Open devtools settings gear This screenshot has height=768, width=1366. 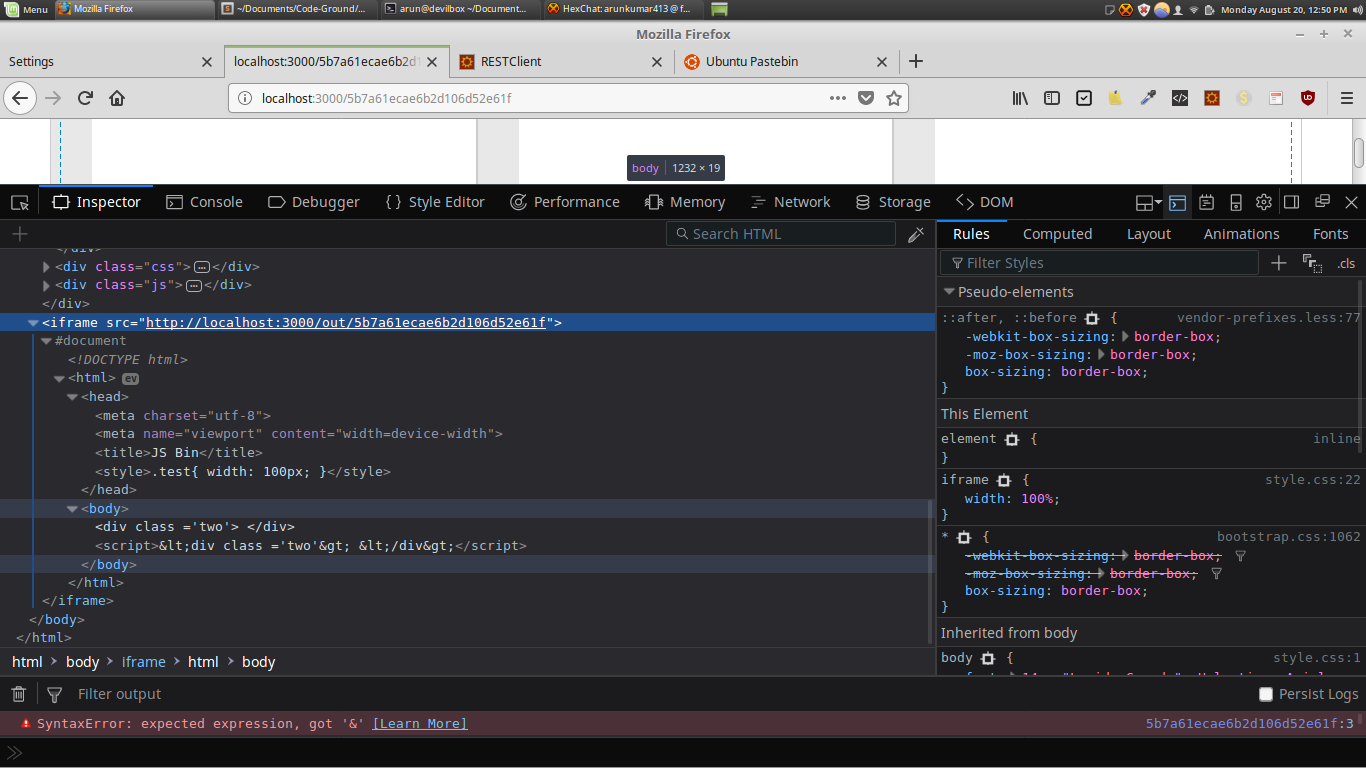pos(1264,202)
